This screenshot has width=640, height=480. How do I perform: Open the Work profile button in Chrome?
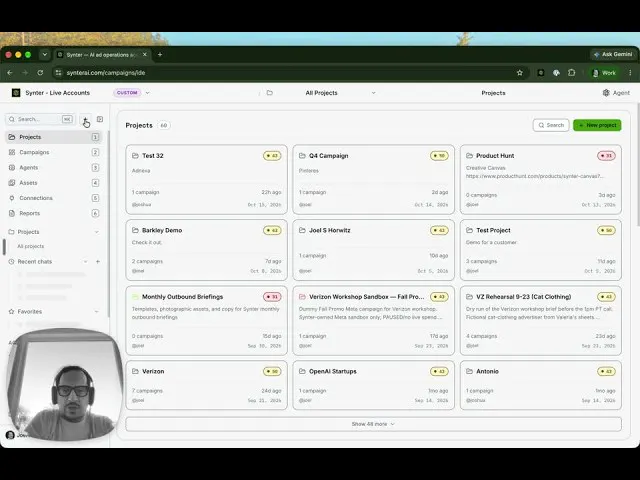[x=604, y=73]
